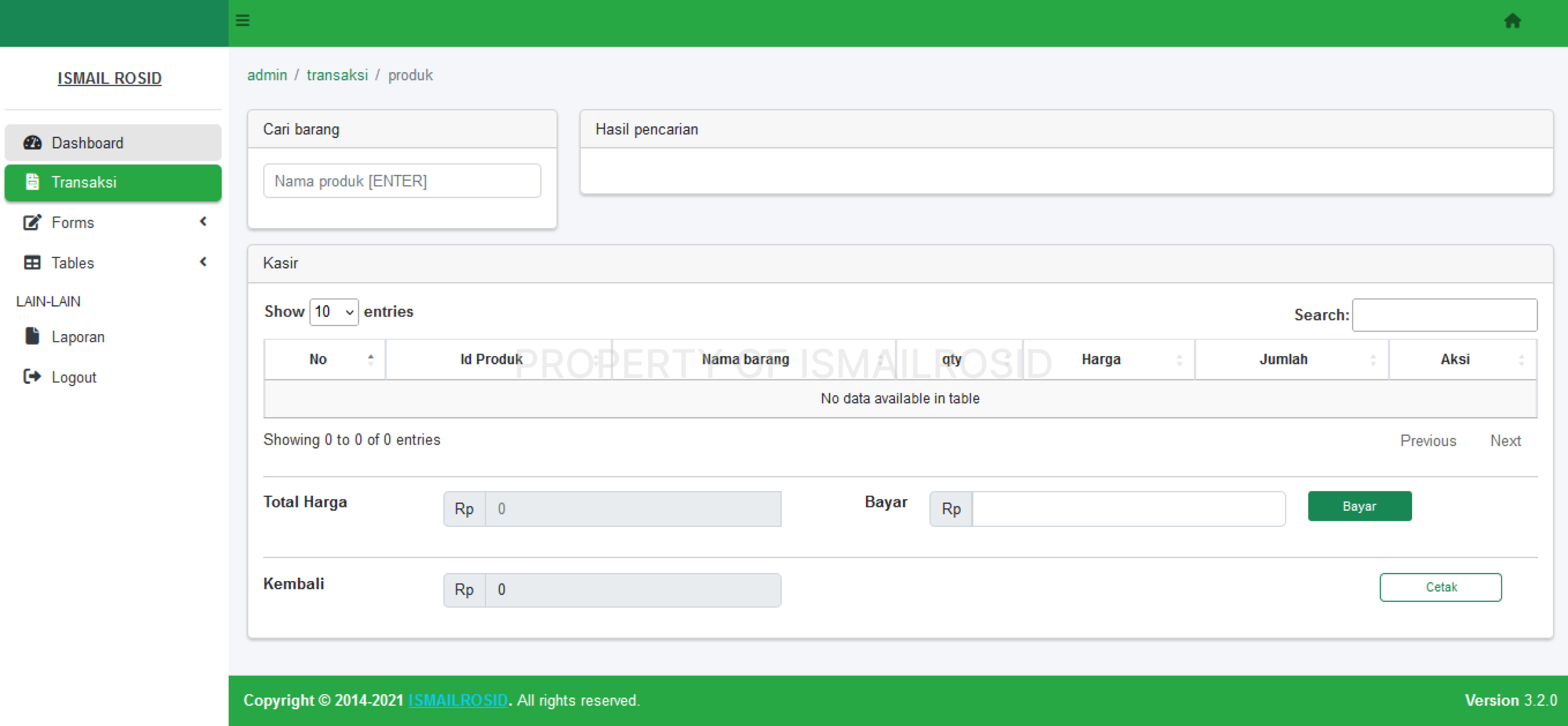Click the Forms edit icon
This screenshot has width=1568, height=726.
(x=32, y=222)
